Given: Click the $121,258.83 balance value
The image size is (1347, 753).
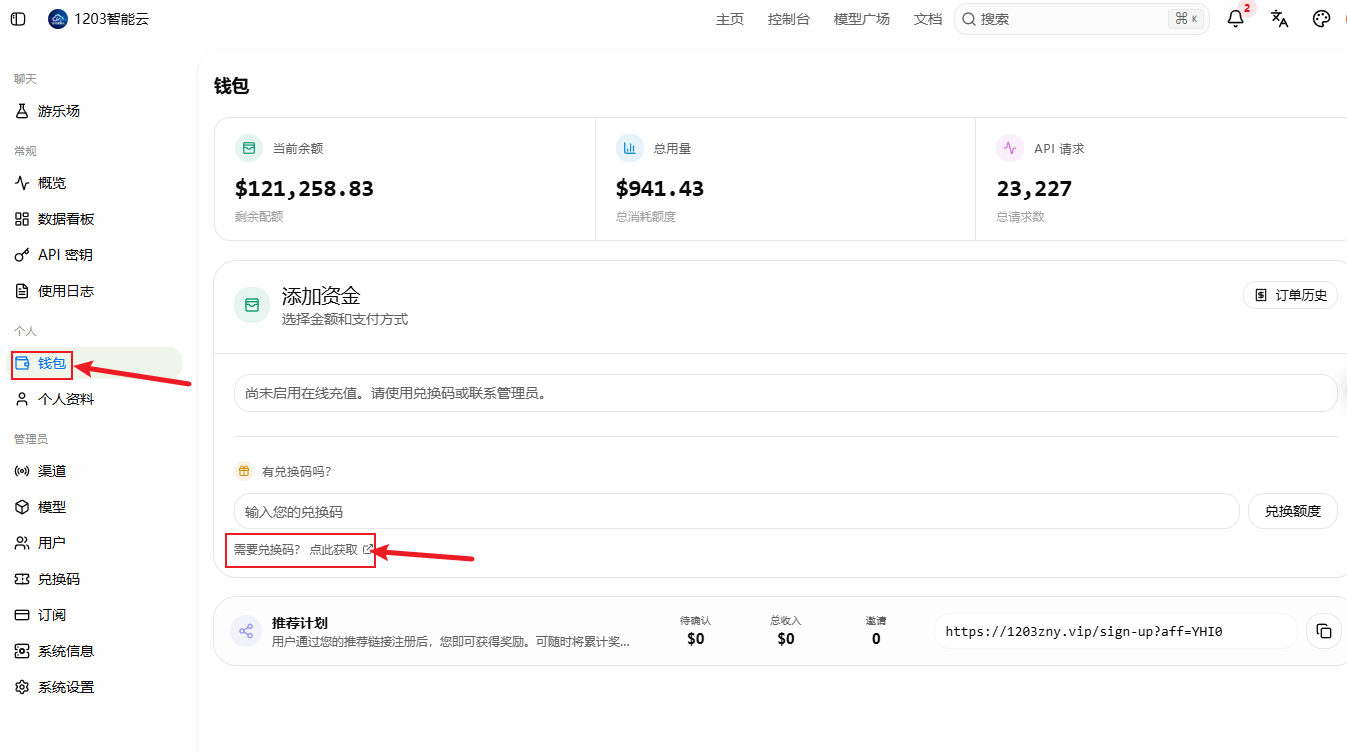Looking at the screenshot, I should tap(304, 188).
